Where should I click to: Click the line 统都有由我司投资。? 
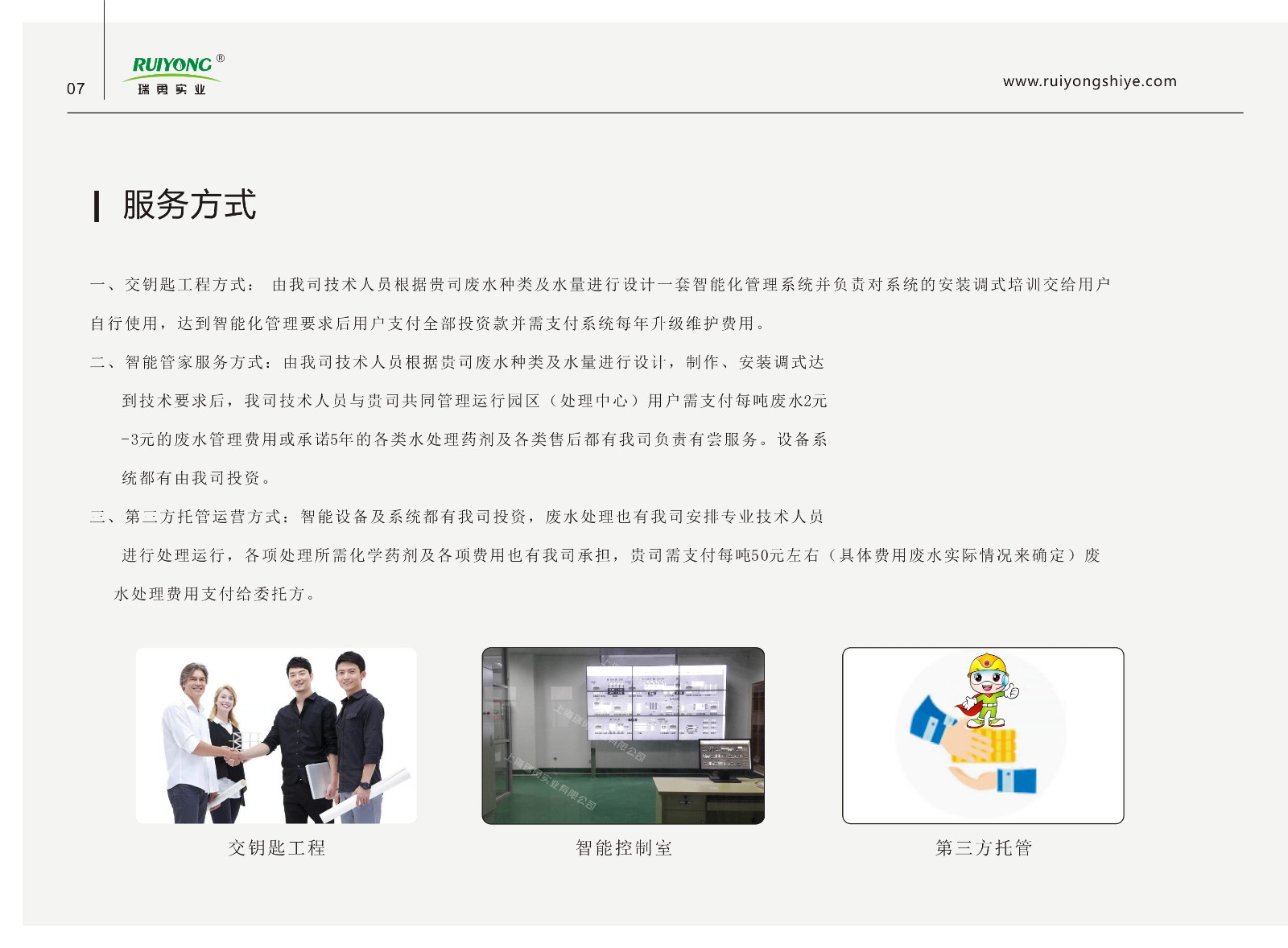197,478
